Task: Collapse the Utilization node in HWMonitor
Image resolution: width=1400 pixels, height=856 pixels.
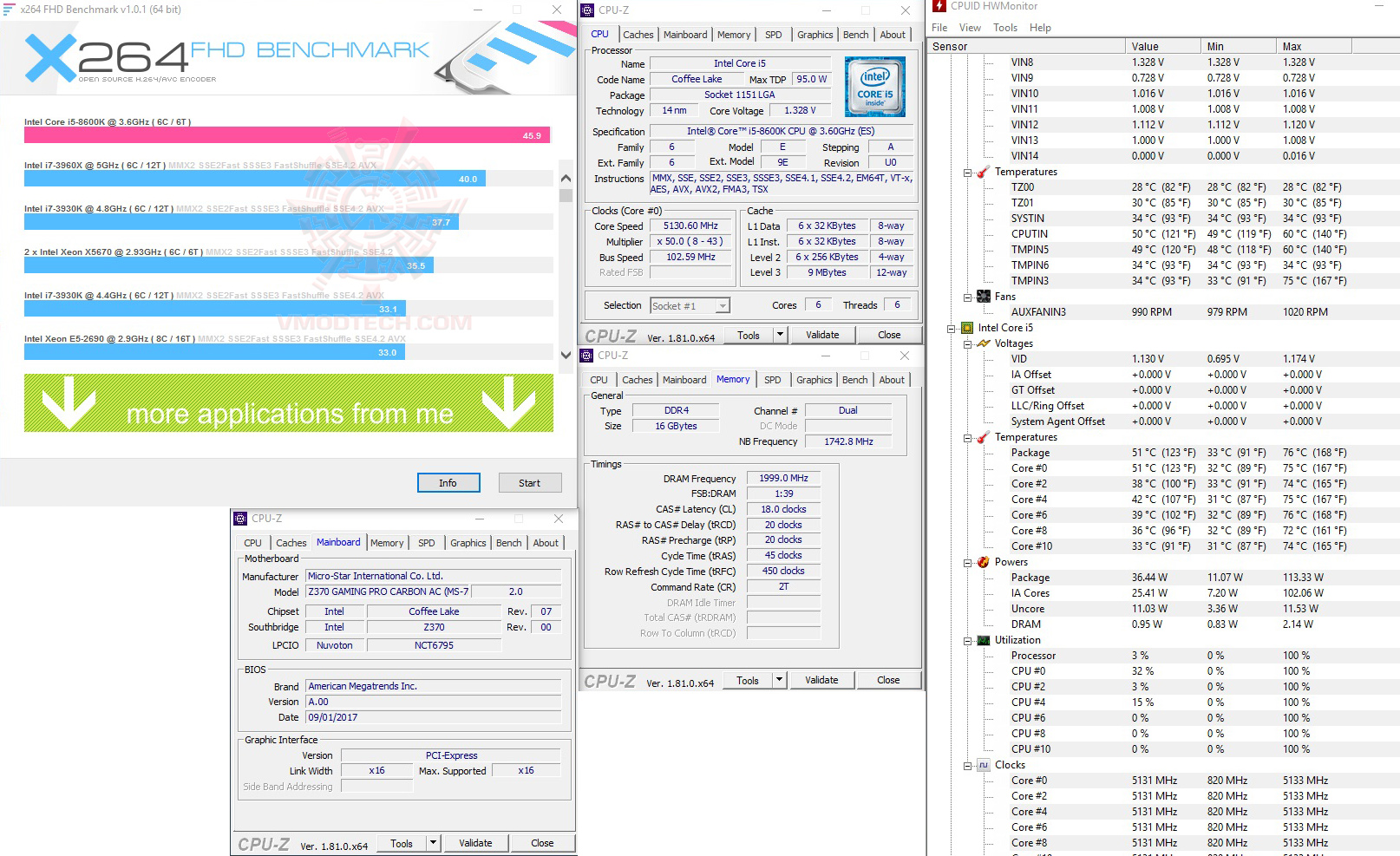Action: pyautogui.click(x=967, y=641)
